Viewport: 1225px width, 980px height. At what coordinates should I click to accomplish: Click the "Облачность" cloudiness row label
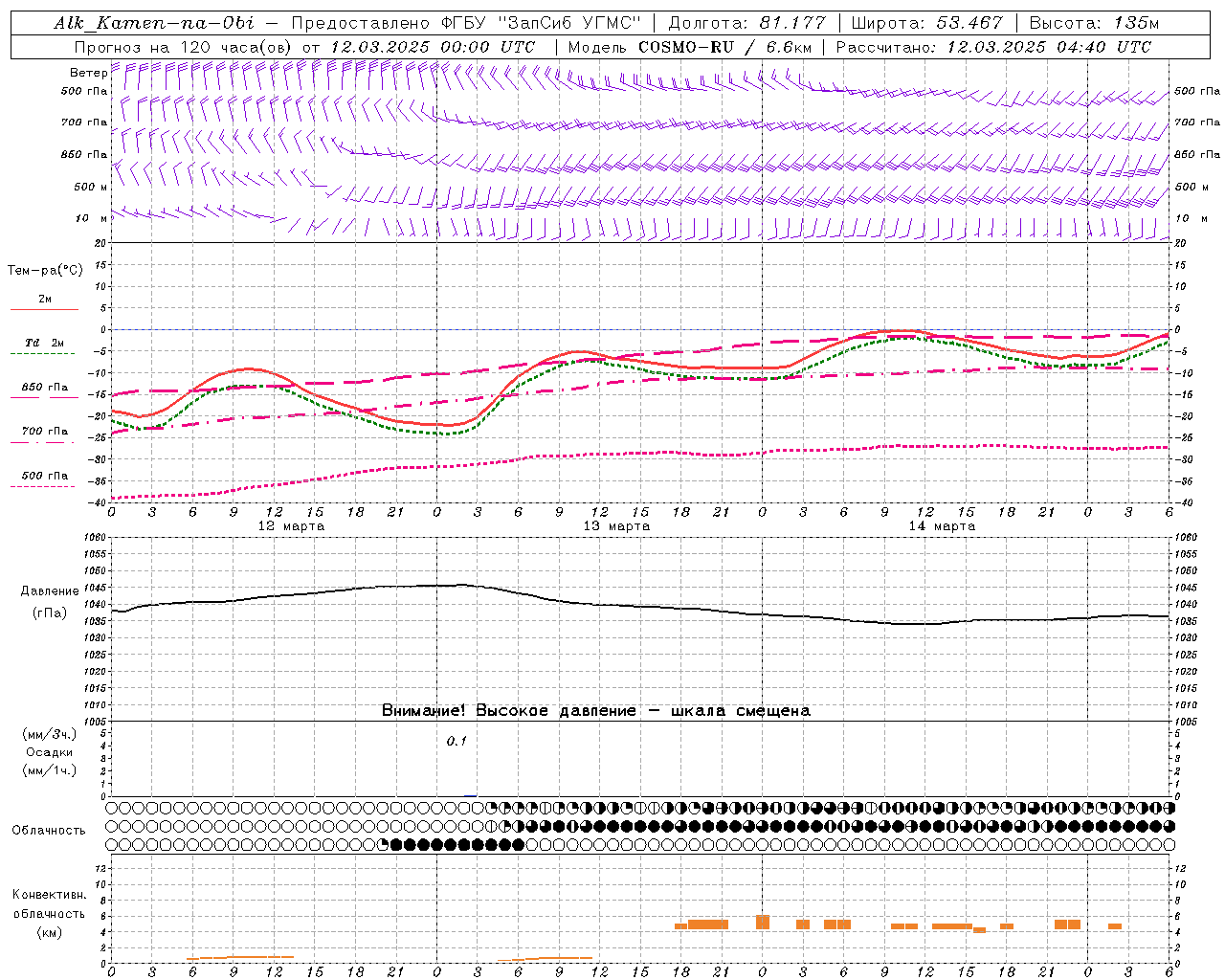[x=49, y=830]
